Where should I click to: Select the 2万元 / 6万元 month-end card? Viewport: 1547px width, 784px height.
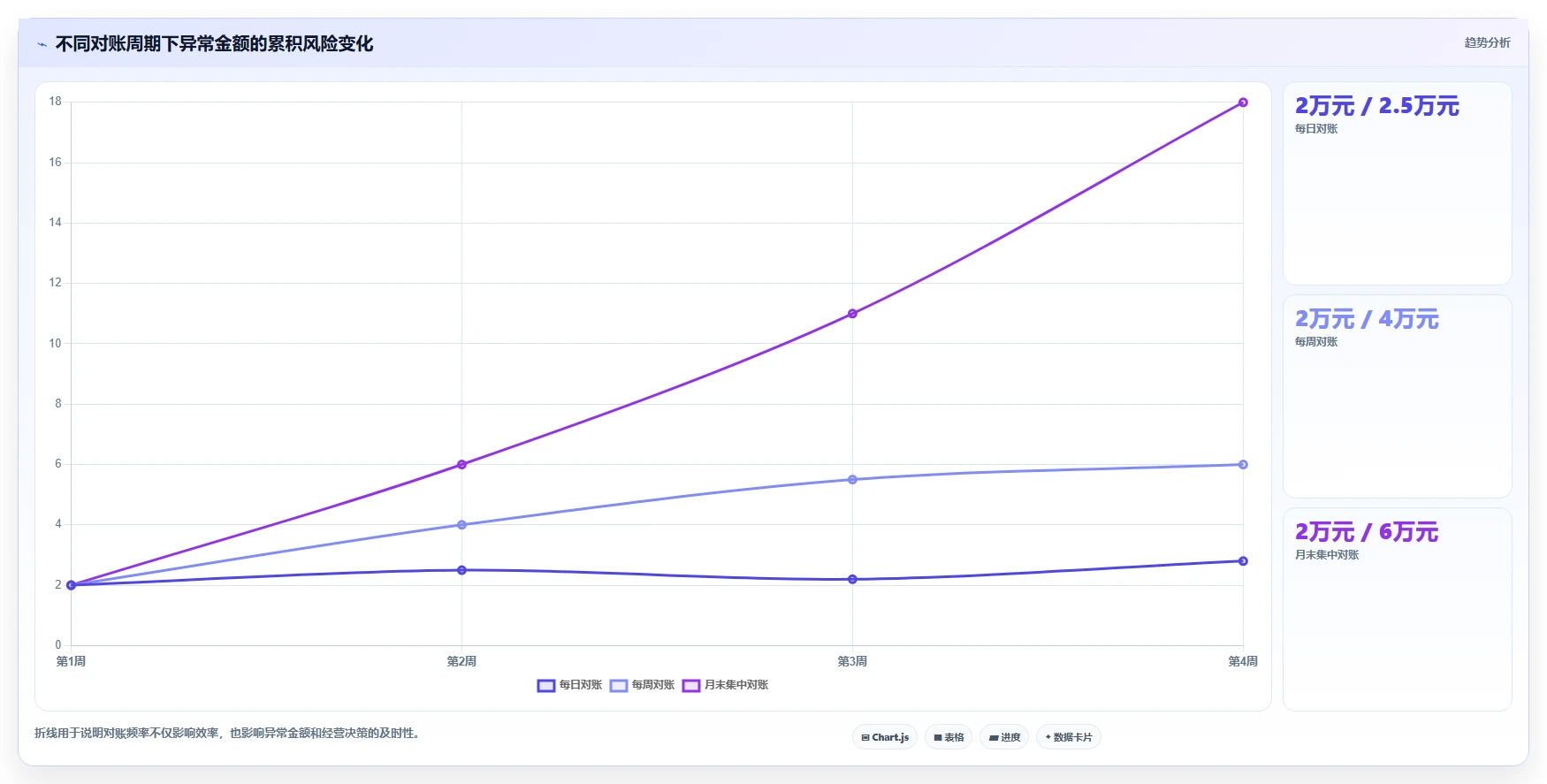[1398, 609]
